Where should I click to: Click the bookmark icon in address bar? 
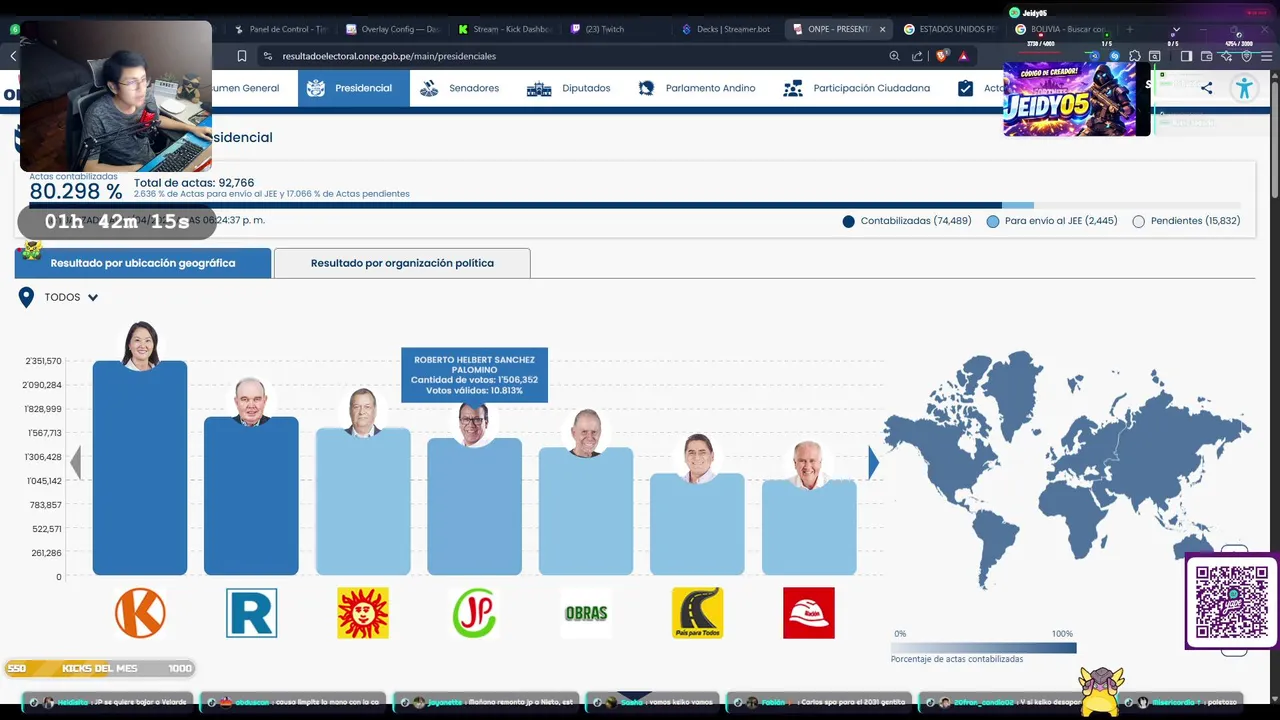241,56
